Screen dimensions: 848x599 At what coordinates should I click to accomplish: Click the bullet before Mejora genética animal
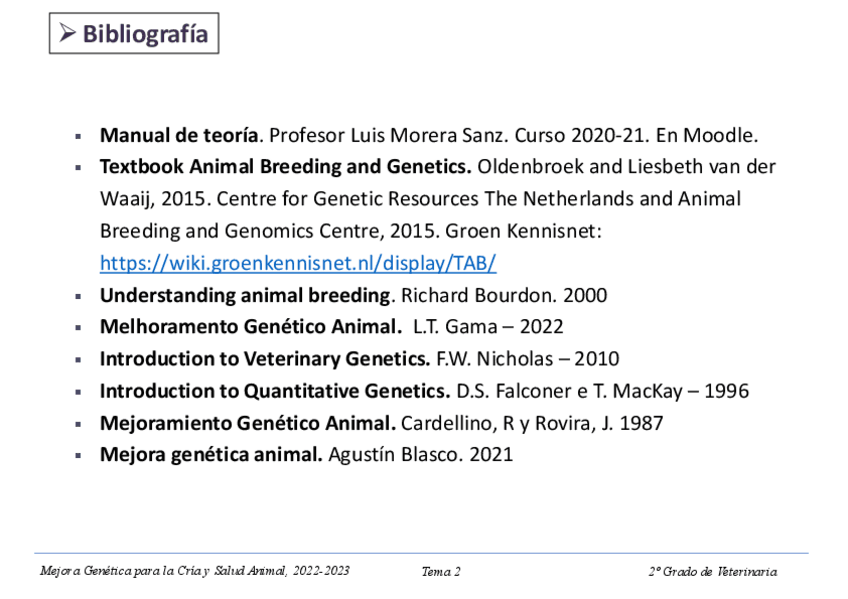[x=78, y=456]
